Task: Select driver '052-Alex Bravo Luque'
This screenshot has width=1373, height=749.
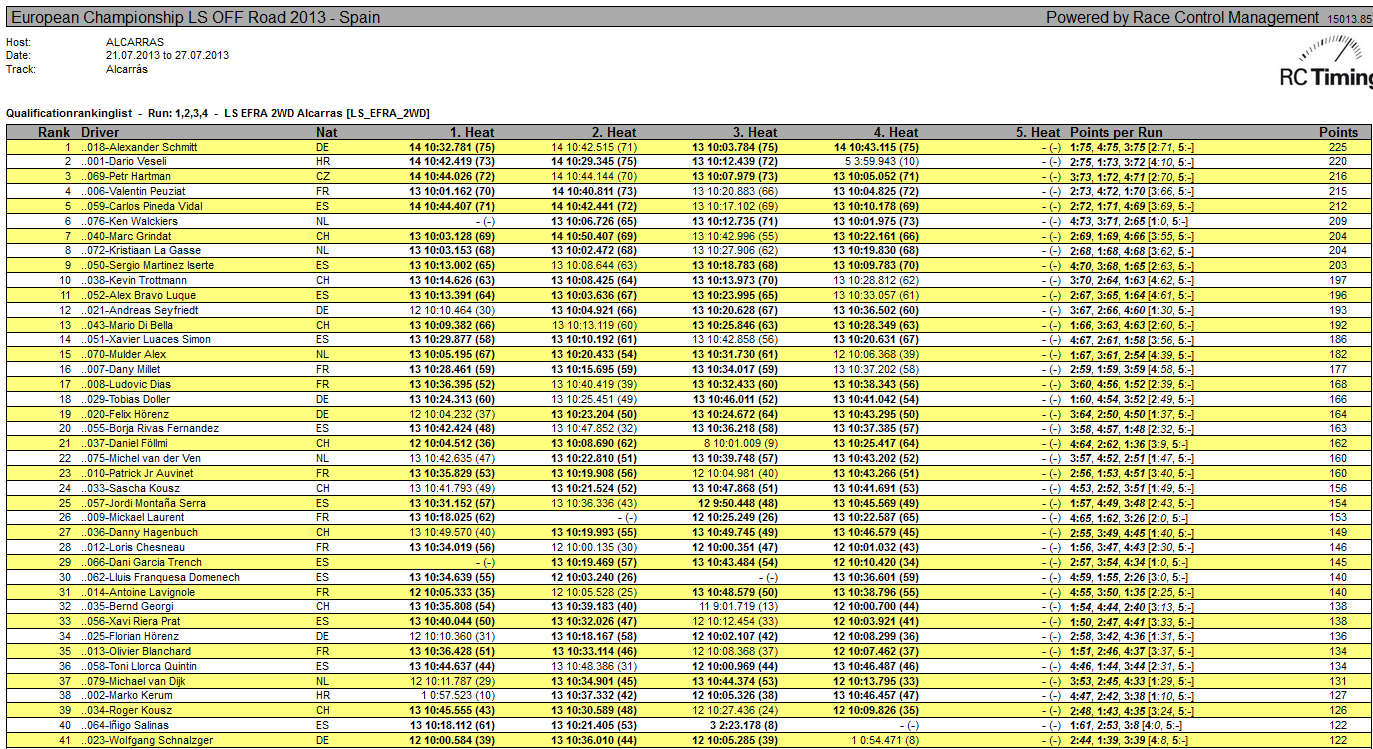Action: pyautogui.click(x=138, y=295)
